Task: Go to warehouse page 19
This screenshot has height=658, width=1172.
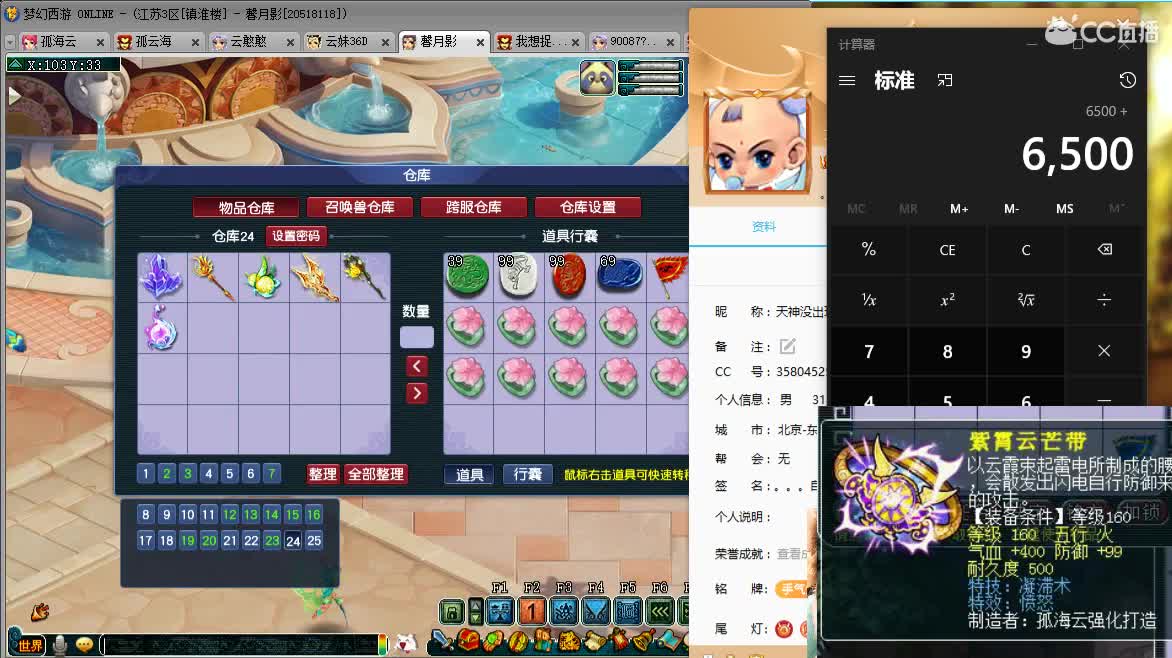Action: pos(188,541)
